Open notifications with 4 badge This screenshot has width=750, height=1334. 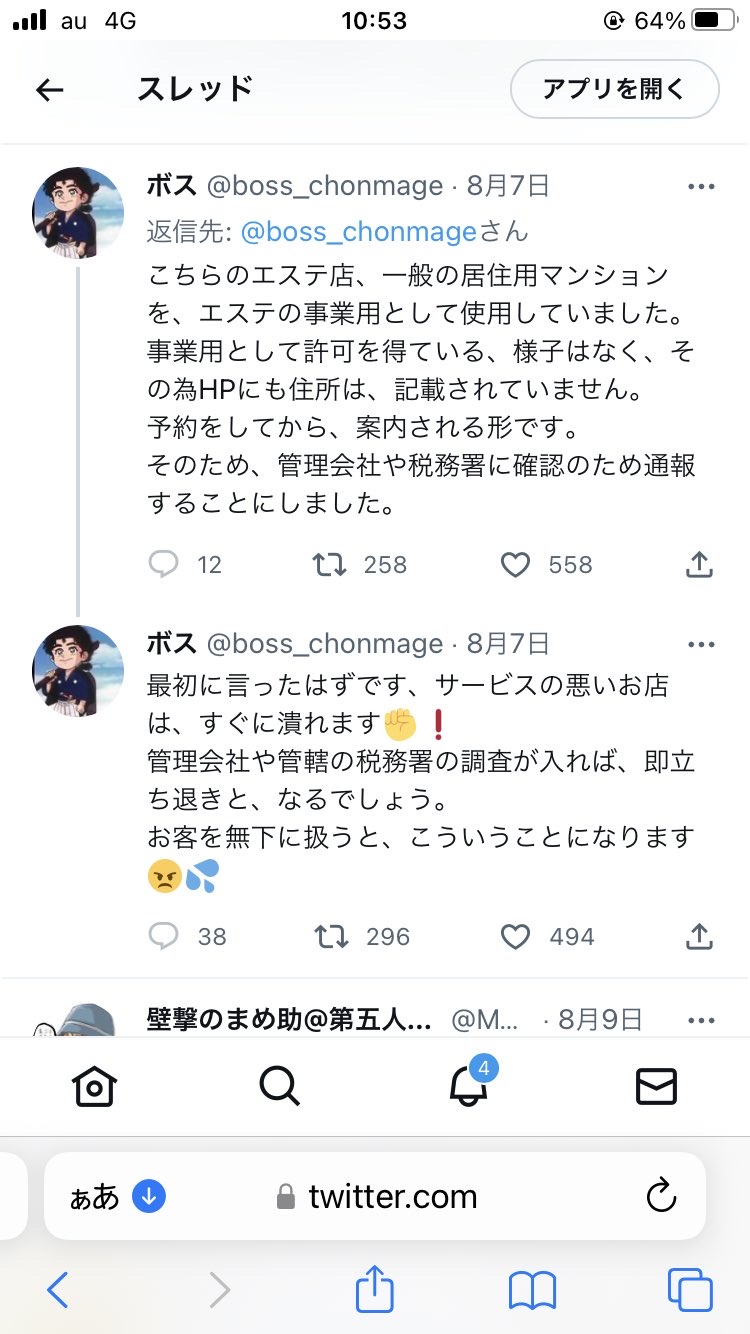tap(467, 1085)
